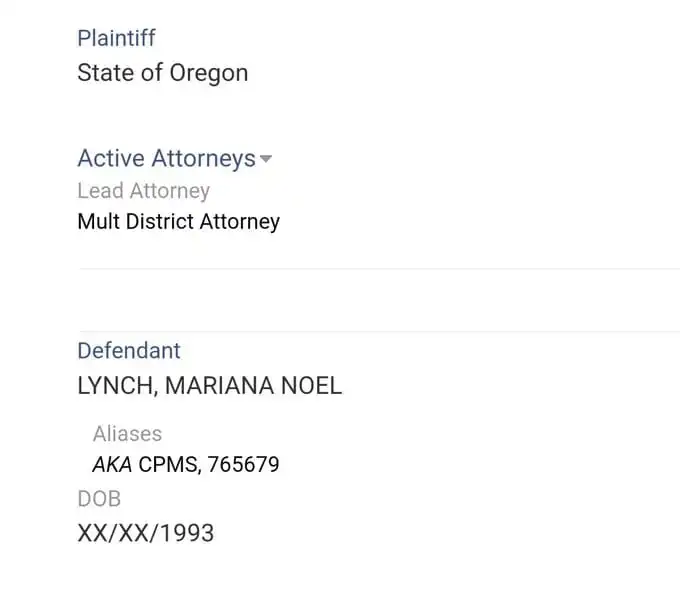The height and width of the screenshot is (607, 680).
Task: Click the DOB label
Action: [99, 498]
